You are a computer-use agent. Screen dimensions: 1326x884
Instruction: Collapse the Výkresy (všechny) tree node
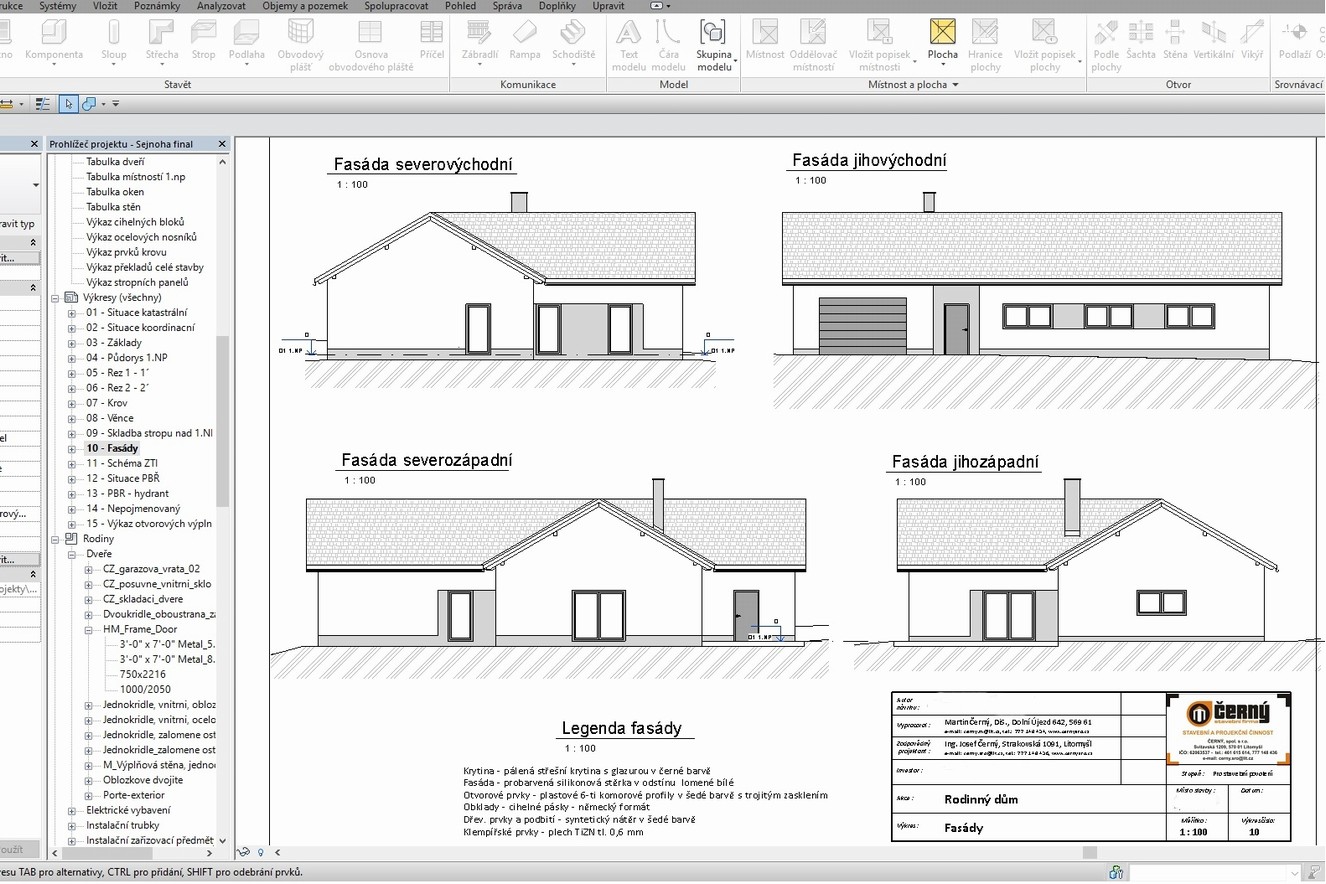point(55,297)
